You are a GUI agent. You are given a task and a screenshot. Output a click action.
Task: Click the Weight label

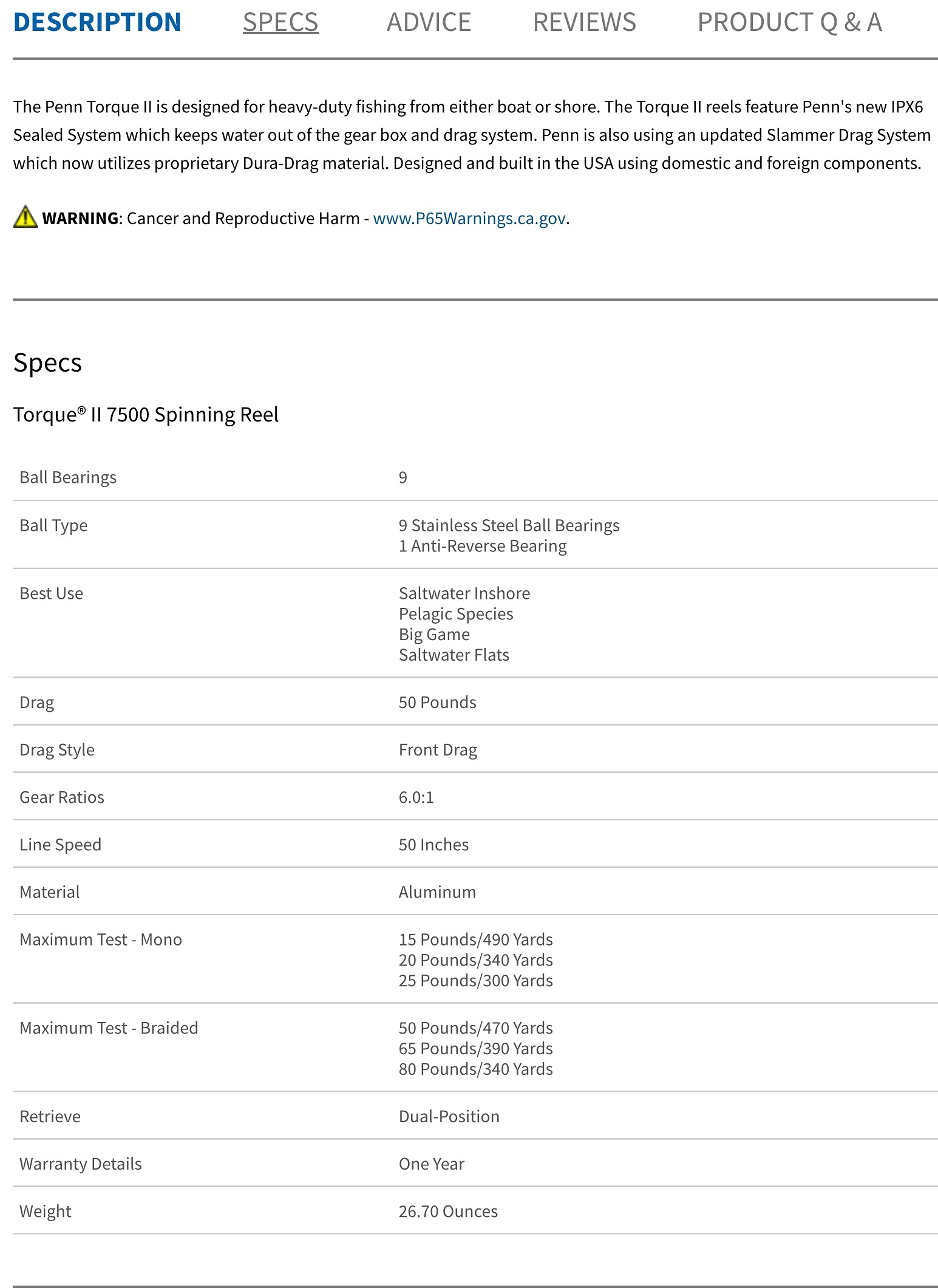(45, 1211)
